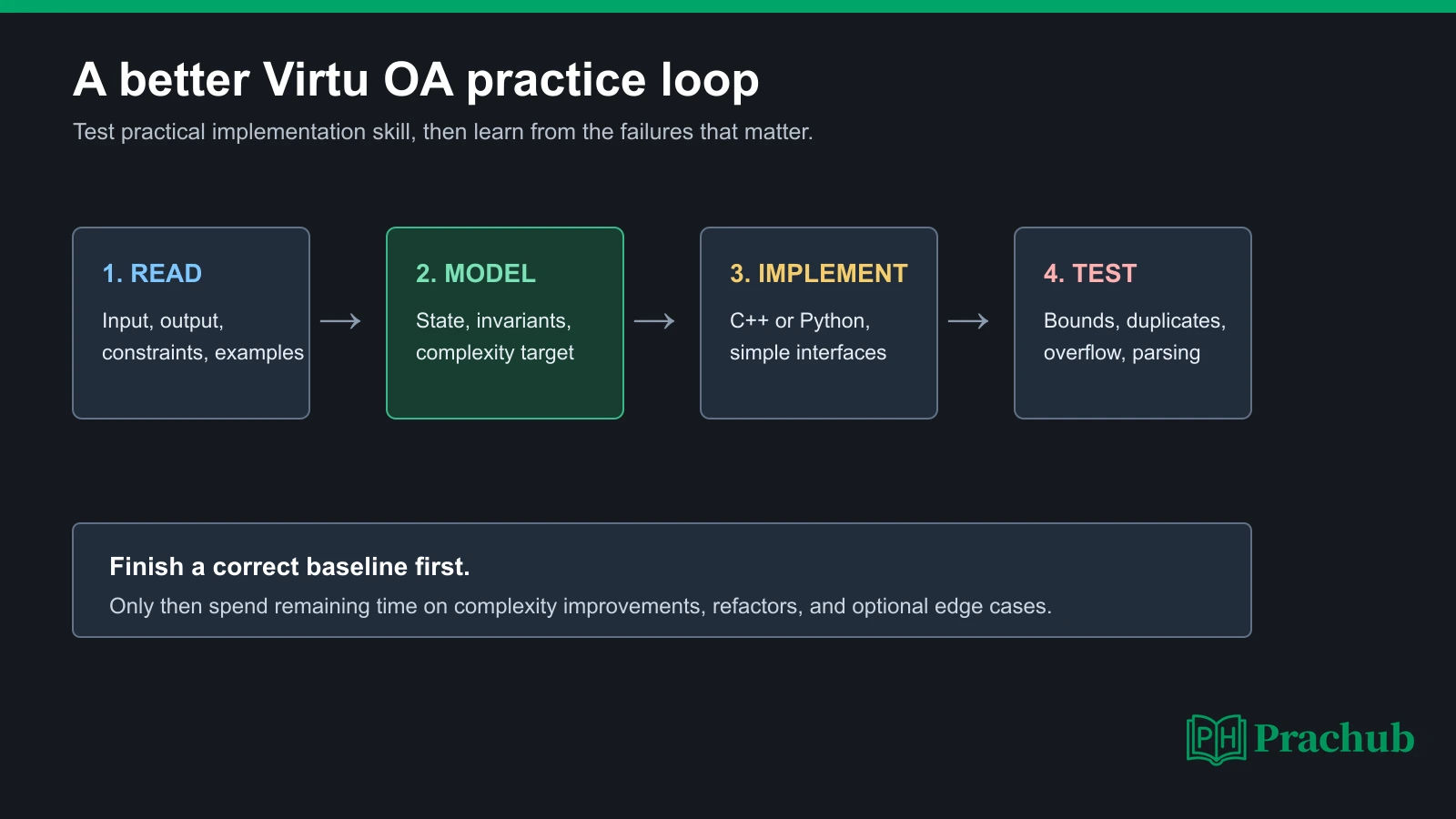Click the '4. TEST' pink heading
The width and height of the screenshot is (1456, 819).
(x=1090, y=274)
